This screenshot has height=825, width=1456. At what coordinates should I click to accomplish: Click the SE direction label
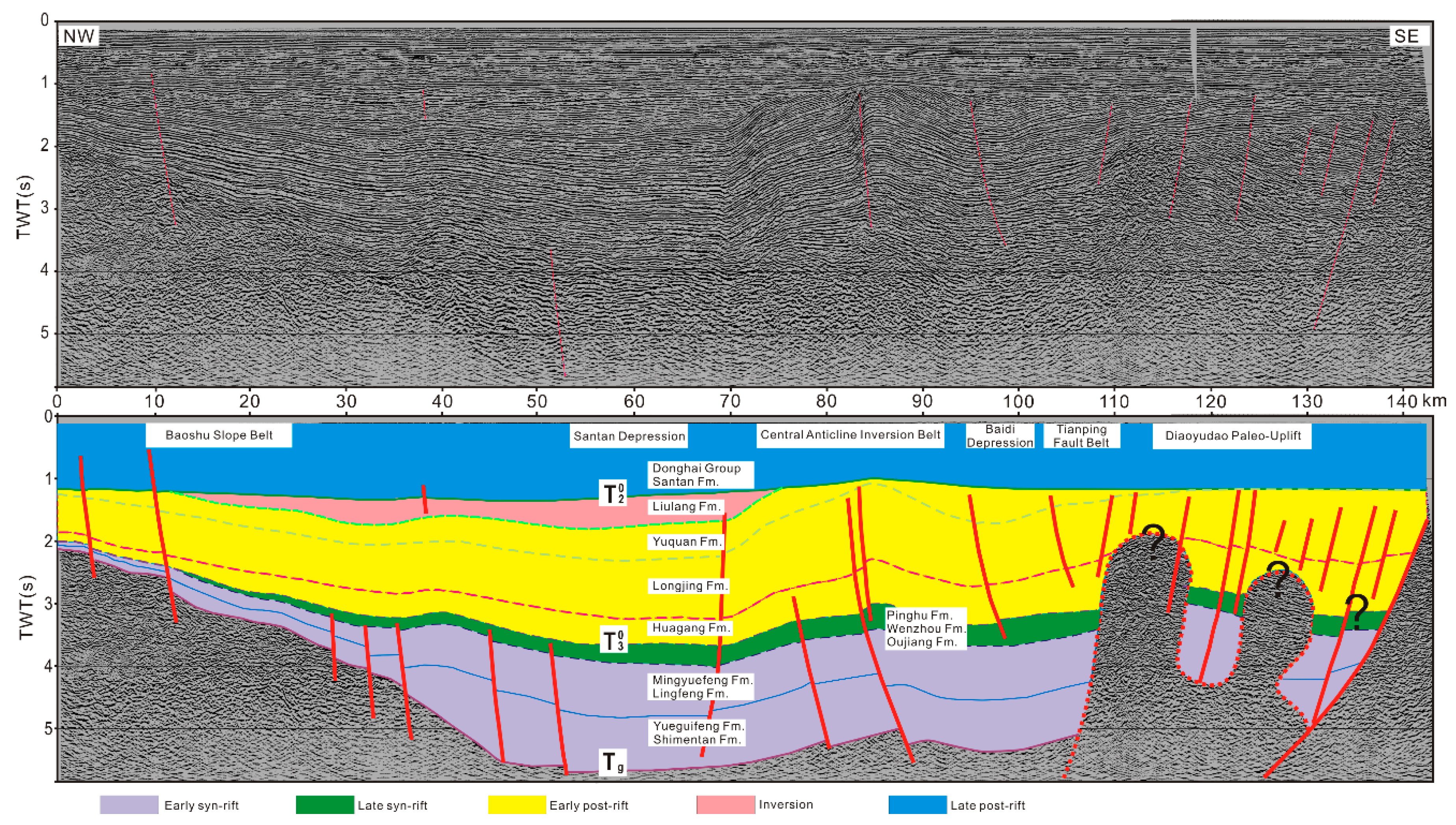1406,36
